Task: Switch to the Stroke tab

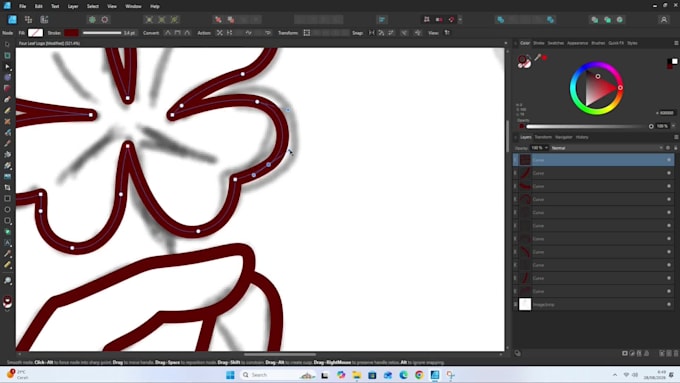Action: [539, 43]
